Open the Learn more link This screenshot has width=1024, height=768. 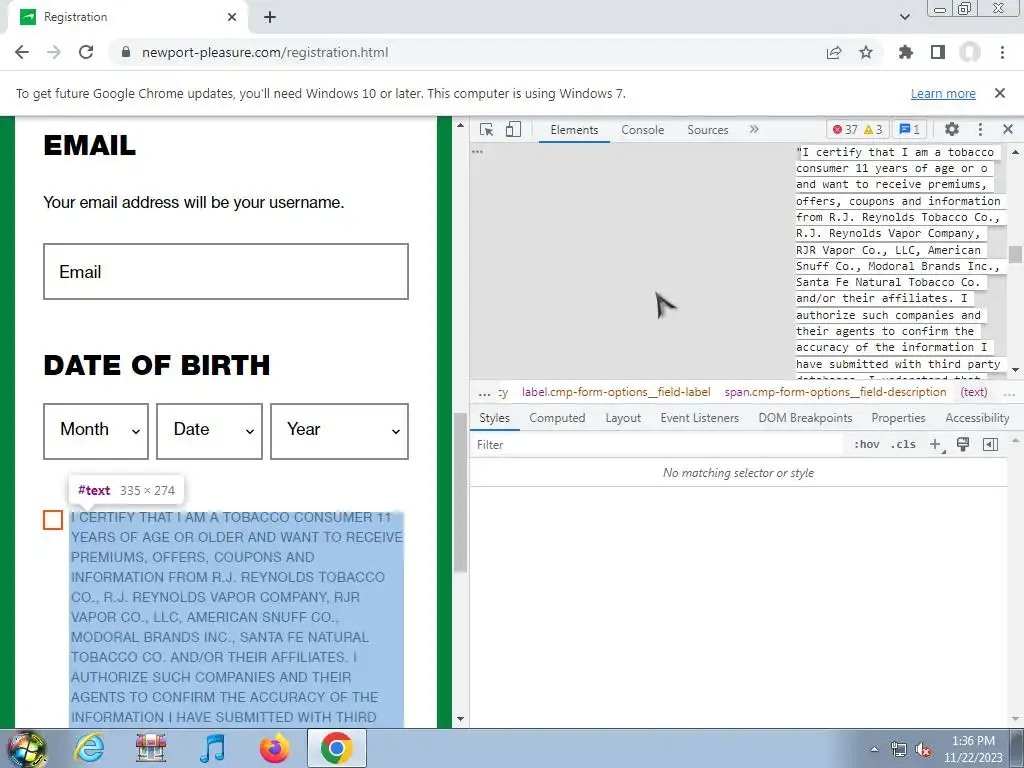click(x=943, y=93)
